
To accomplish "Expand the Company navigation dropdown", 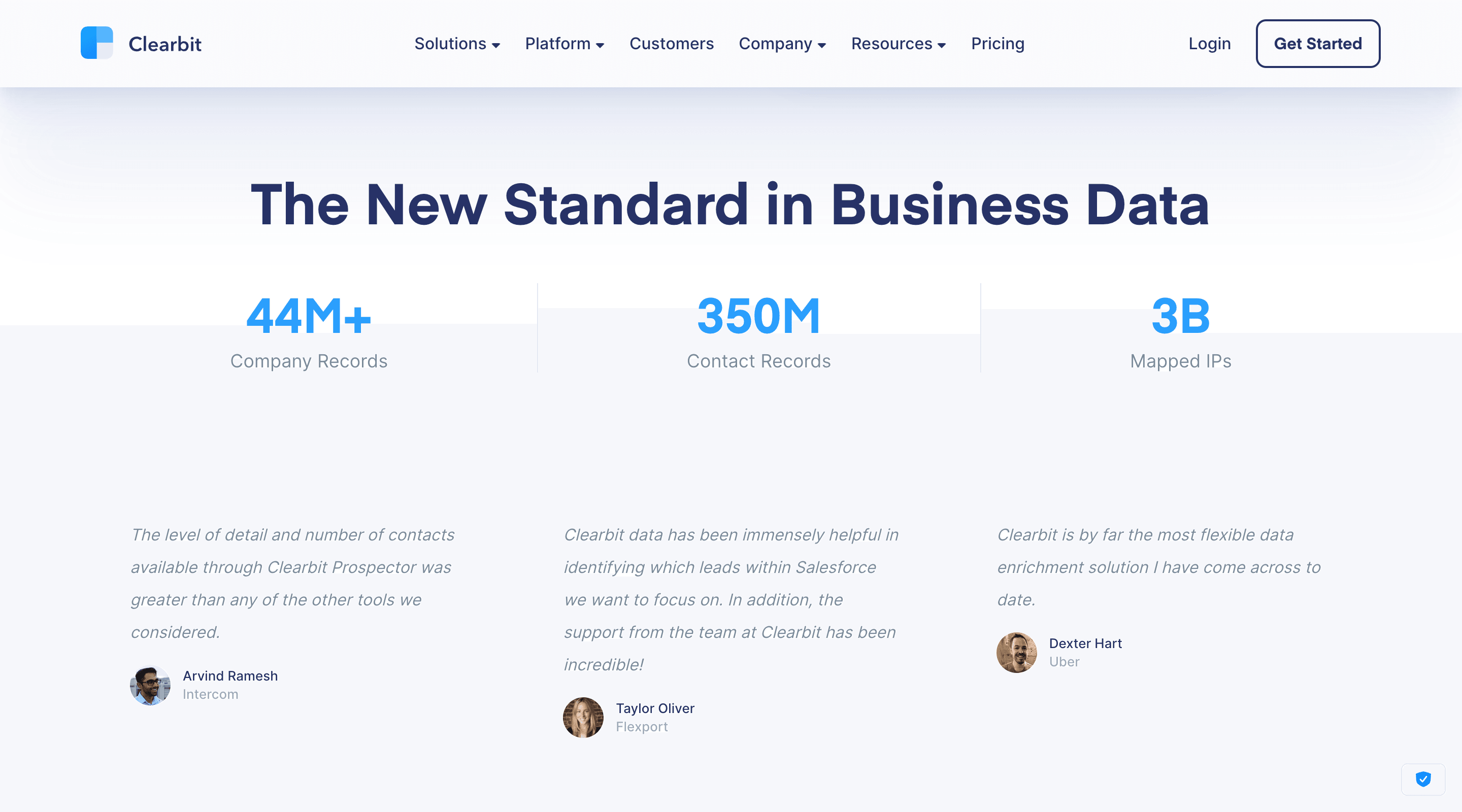I will 783,44.
